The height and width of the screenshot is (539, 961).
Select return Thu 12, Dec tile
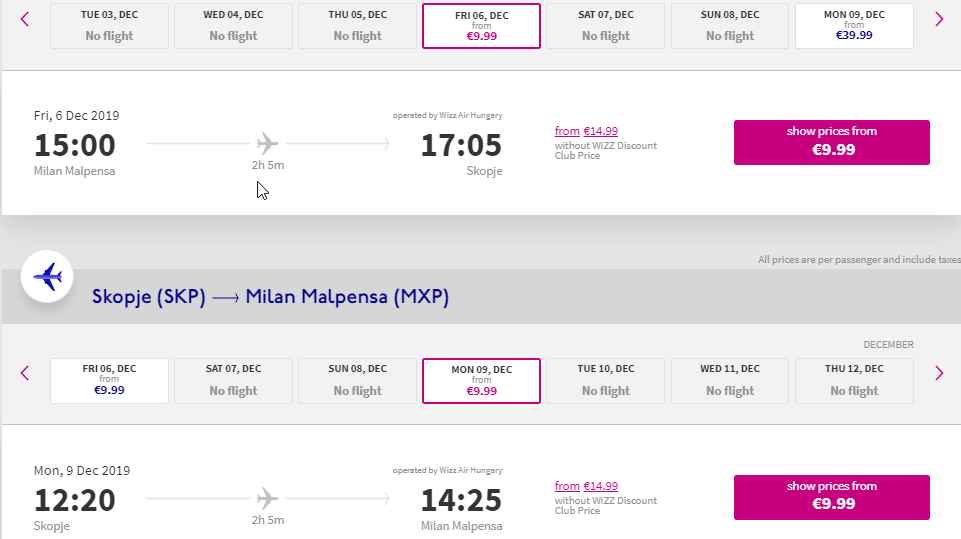click(854, 380)
